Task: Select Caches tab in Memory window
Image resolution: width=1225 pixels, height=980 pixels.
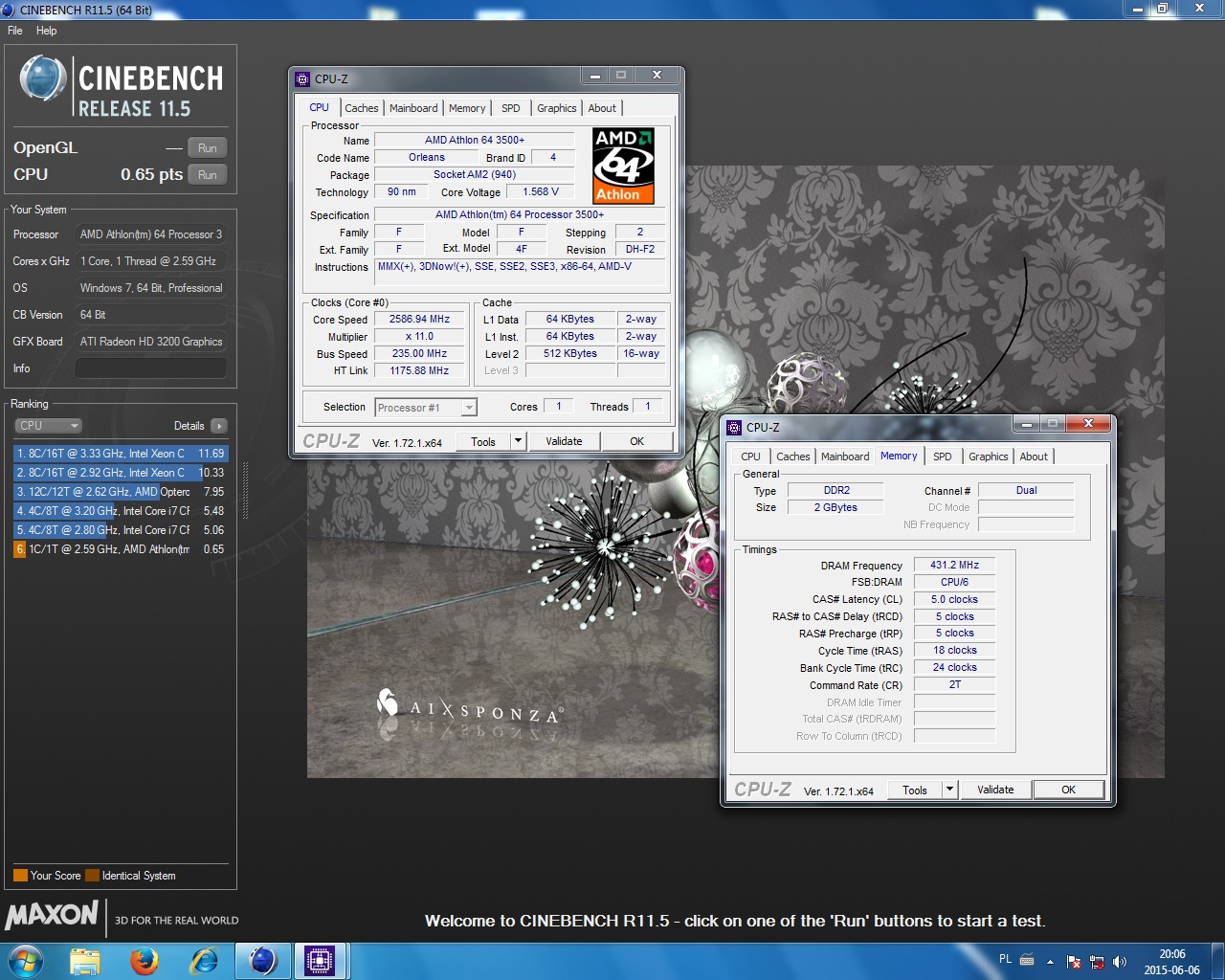Action: coord(793,457)
